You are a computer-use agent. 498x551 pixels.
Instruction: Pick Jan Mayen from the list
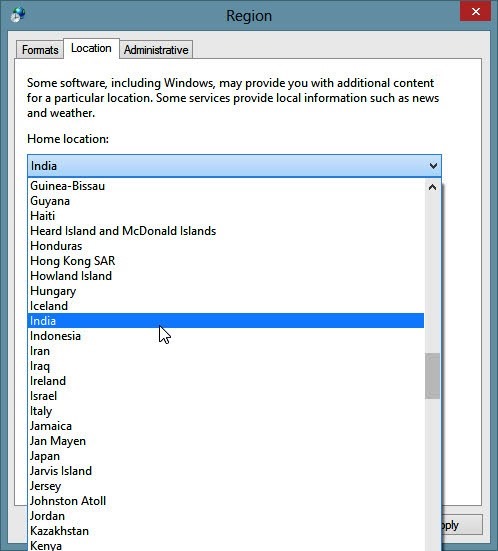(x=226, y=441)
